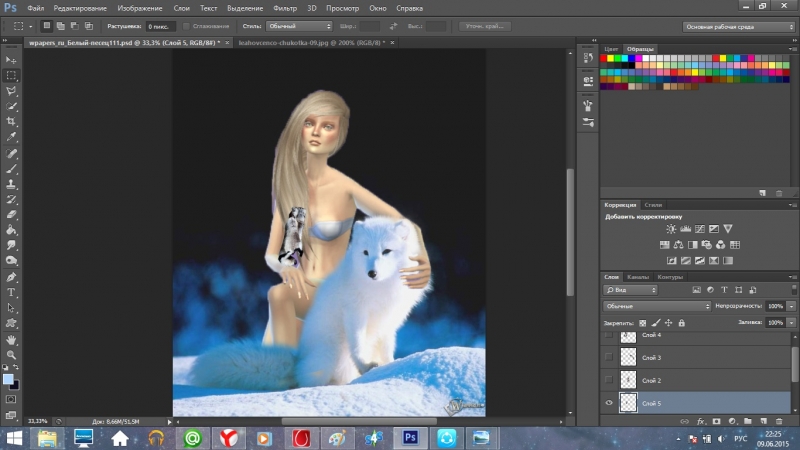The width and height of the screenshot is (800, 450).
Task: Choose subtract from selection mode button
Action: pyautogui.click(x=74, y=26)
